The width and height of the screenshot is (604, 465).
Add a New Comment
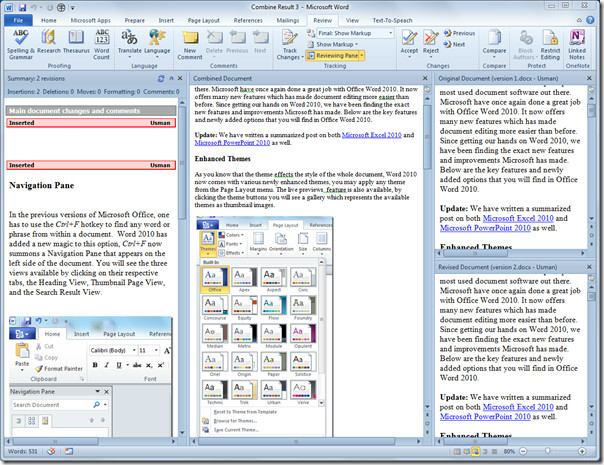(x=190, y=44)
